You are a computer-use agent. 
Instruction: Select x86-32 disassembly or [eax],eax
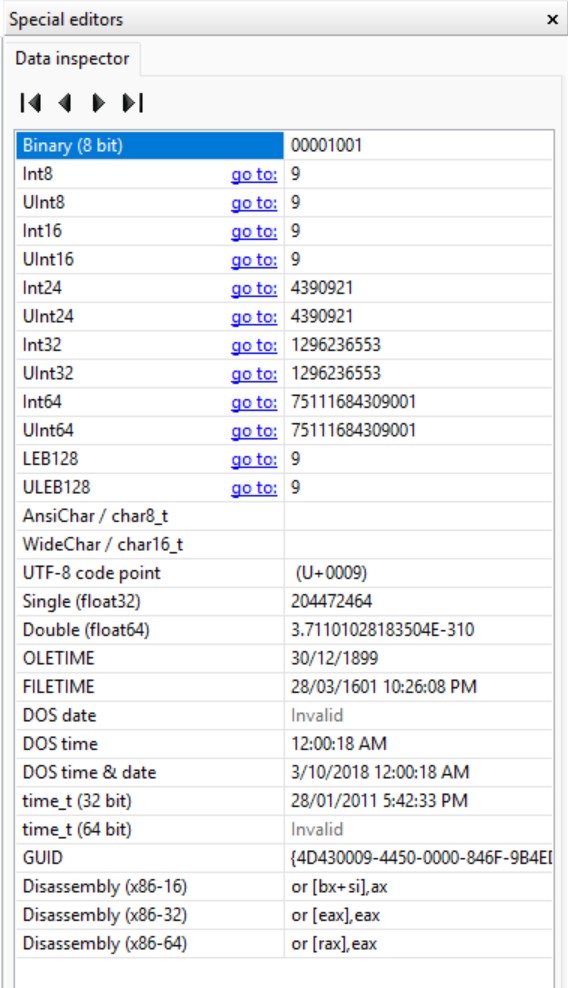pos(335,915)
